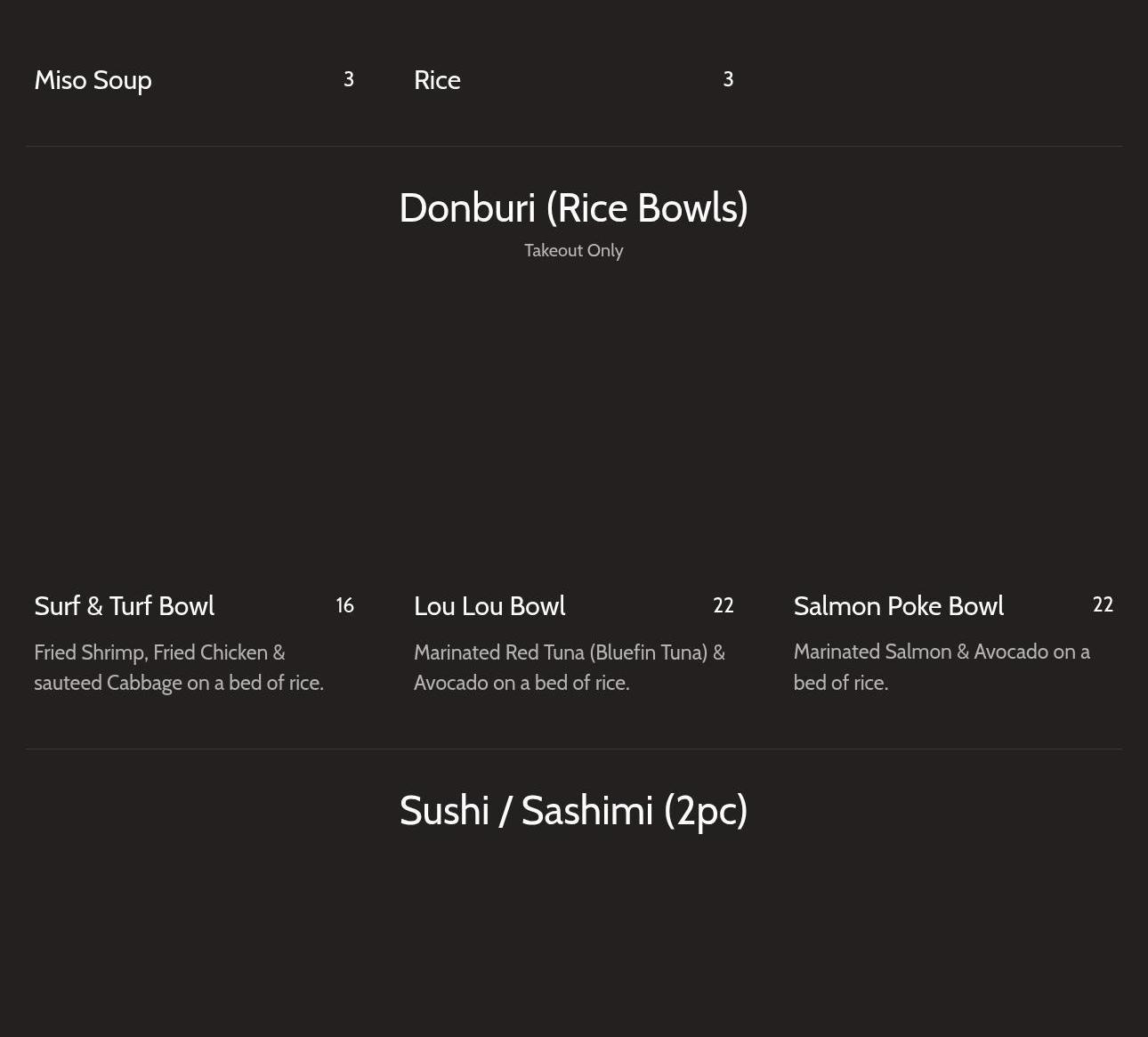Click the Miso Soup price
Viewport: 1148px width, 1037px height.
pyautogui.click(x=349, y=79)
